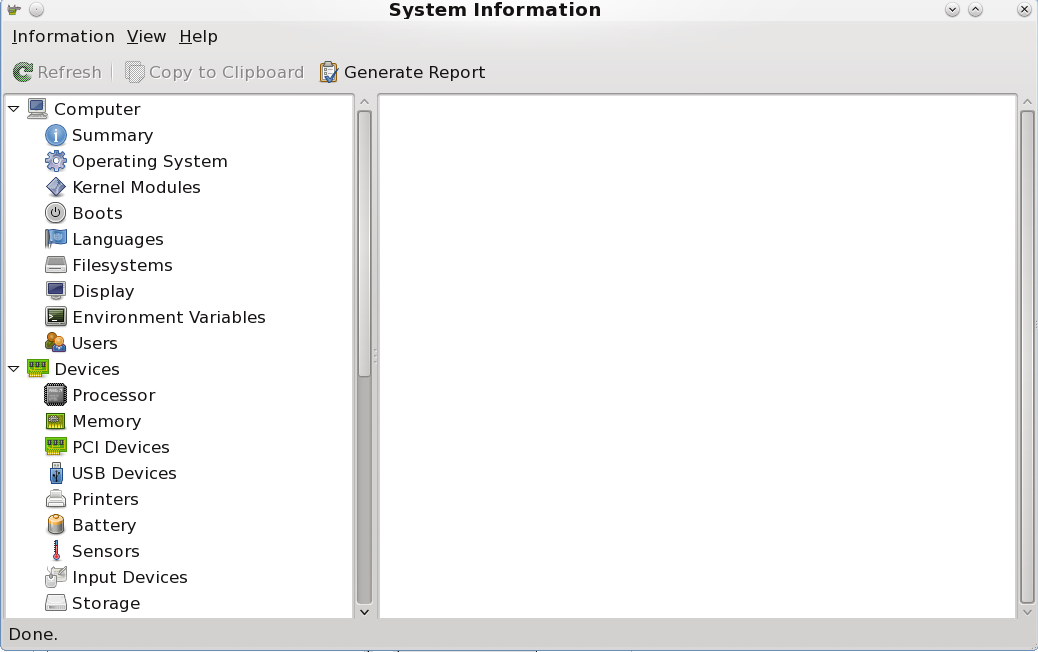This screenshot has height=652, width=1038.
Task: Select the Operating System gear icon
Action: click(56, 161)
